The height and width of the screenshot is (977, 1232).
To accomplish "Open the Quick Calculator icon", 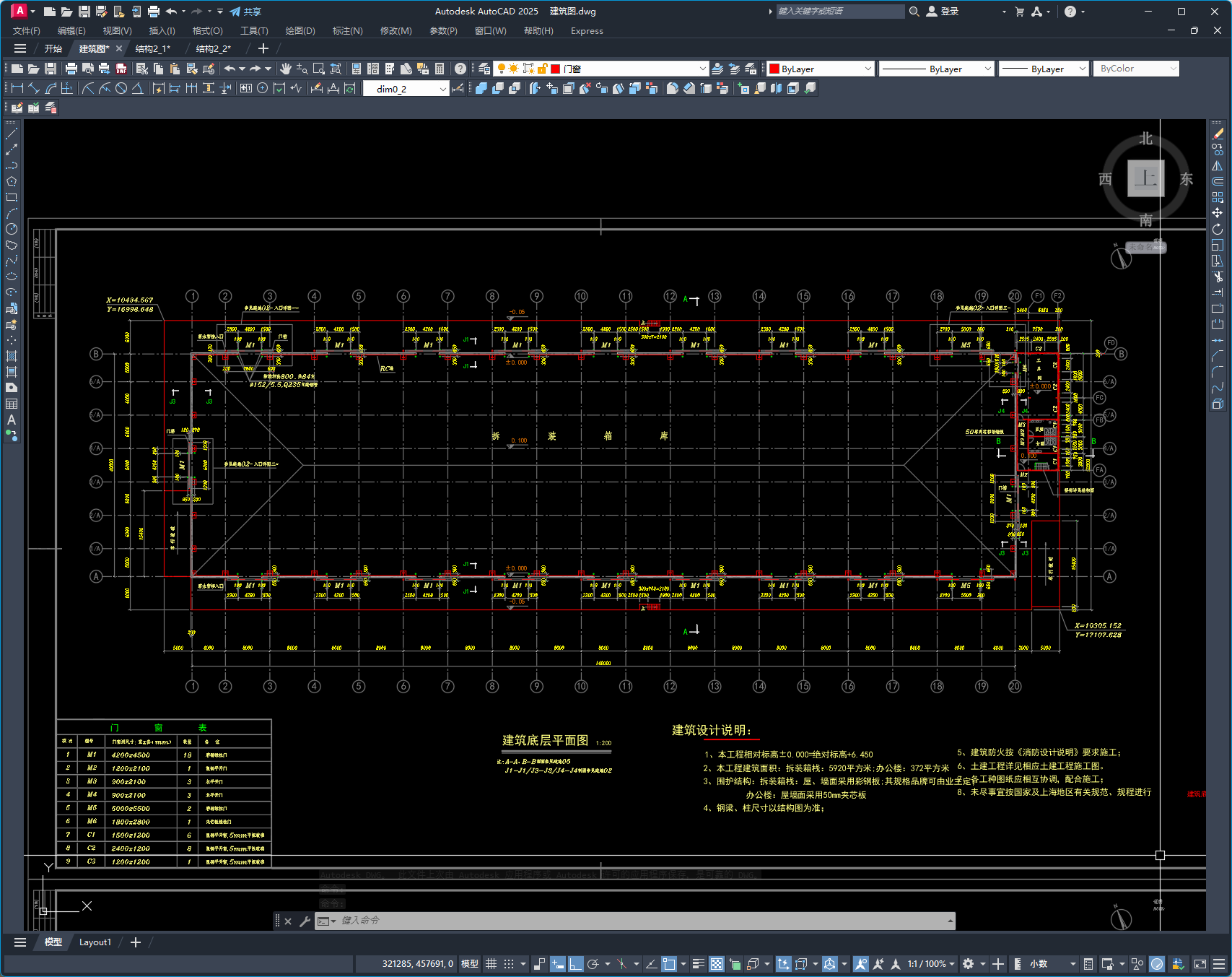I will pos(440,69).
